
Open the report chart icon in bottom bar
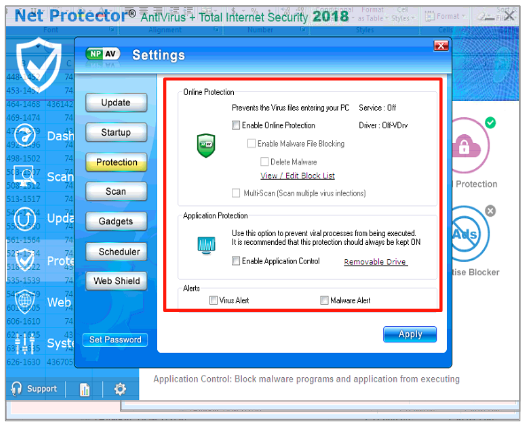pos(84,389)
